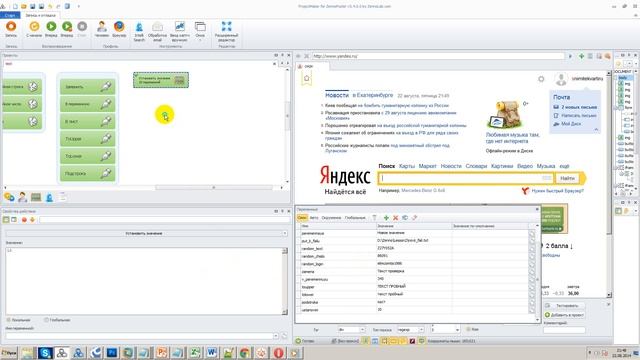
Task: Click red circle icon in action properties
Action: click(24, 220)
